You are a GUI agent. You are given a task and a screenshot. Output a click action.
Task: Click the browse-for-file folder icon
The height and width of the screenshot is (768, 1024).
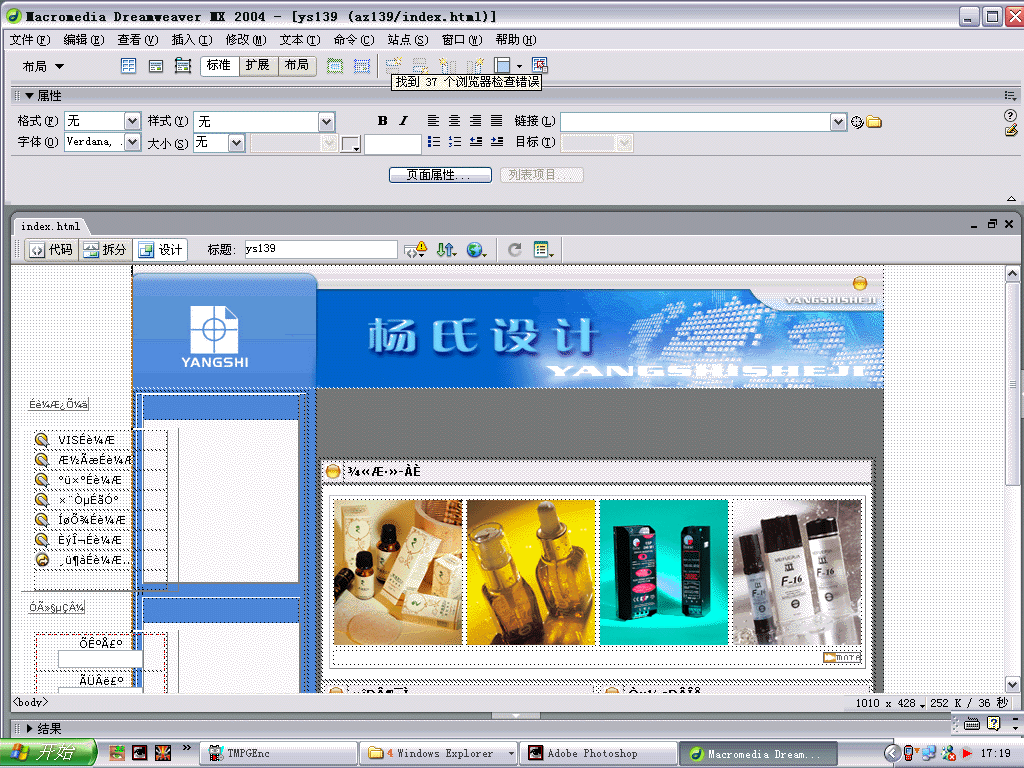click(x=874, y=122)
